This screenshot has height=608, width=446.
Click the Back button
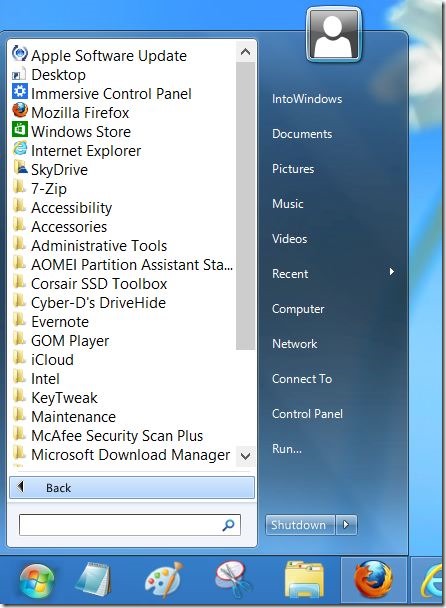[132, 487]
